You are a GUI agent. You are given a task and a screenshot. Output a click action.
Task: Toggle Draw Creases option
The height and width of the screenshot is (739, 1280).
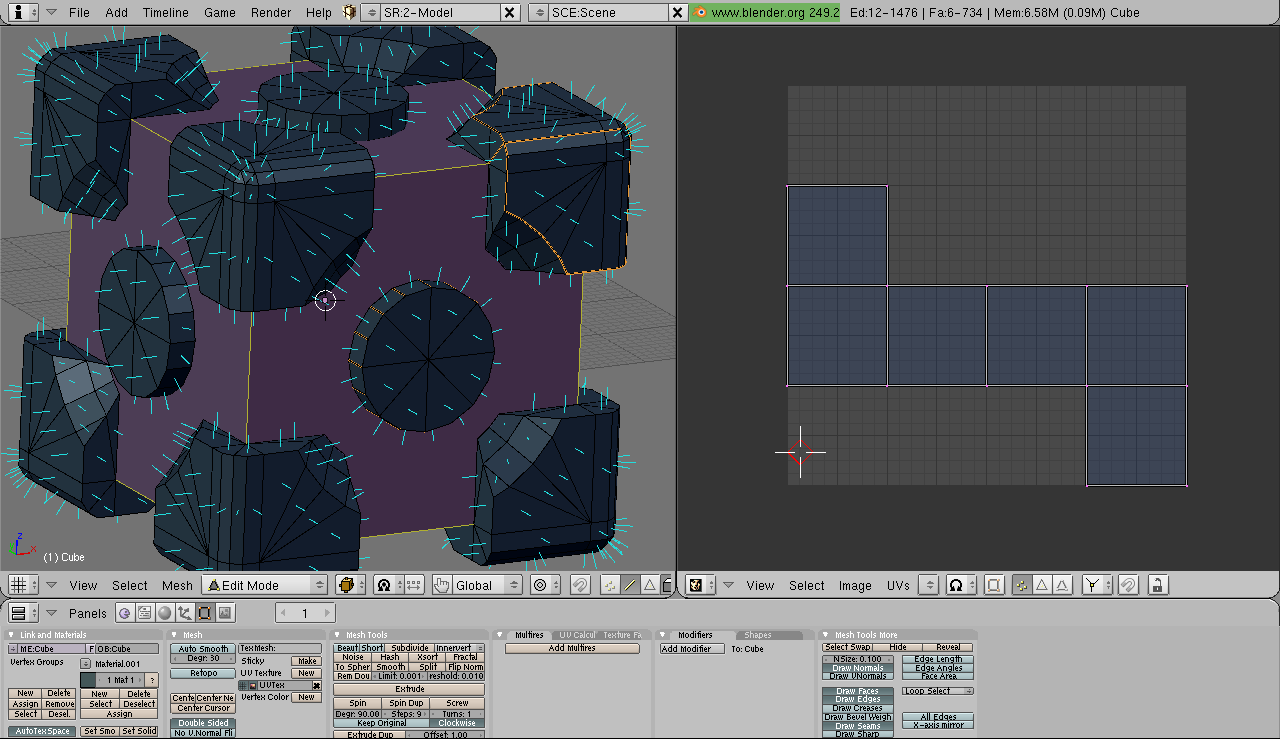(858, 708)
